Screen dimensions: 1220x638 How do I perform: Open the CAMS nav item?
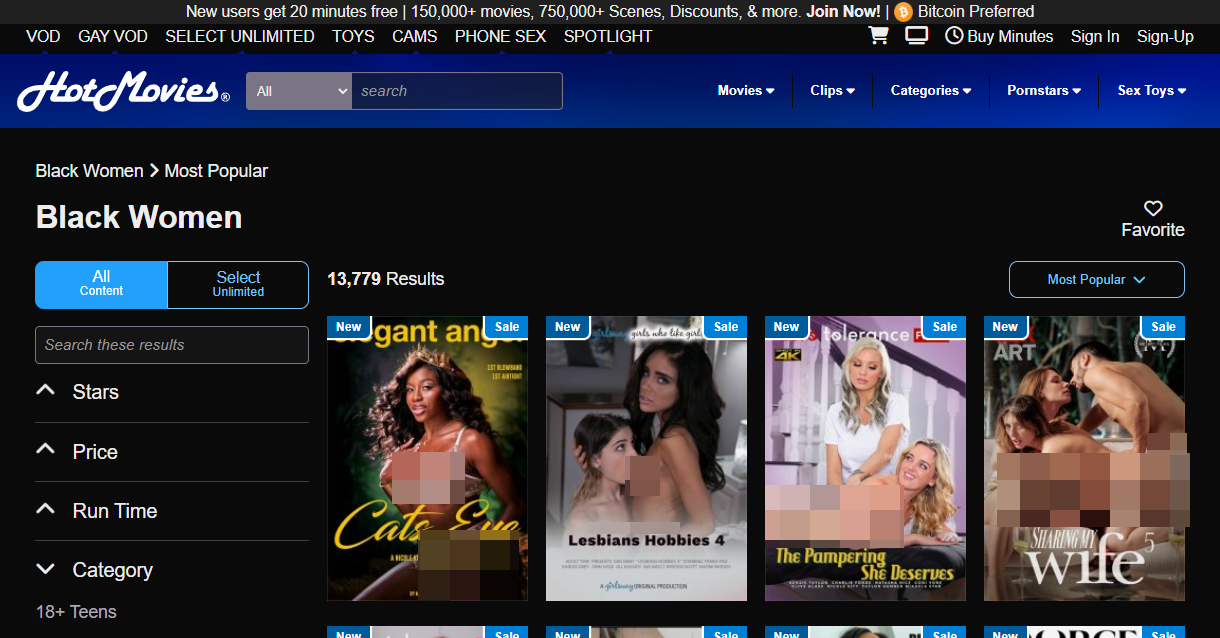(415, 36)
